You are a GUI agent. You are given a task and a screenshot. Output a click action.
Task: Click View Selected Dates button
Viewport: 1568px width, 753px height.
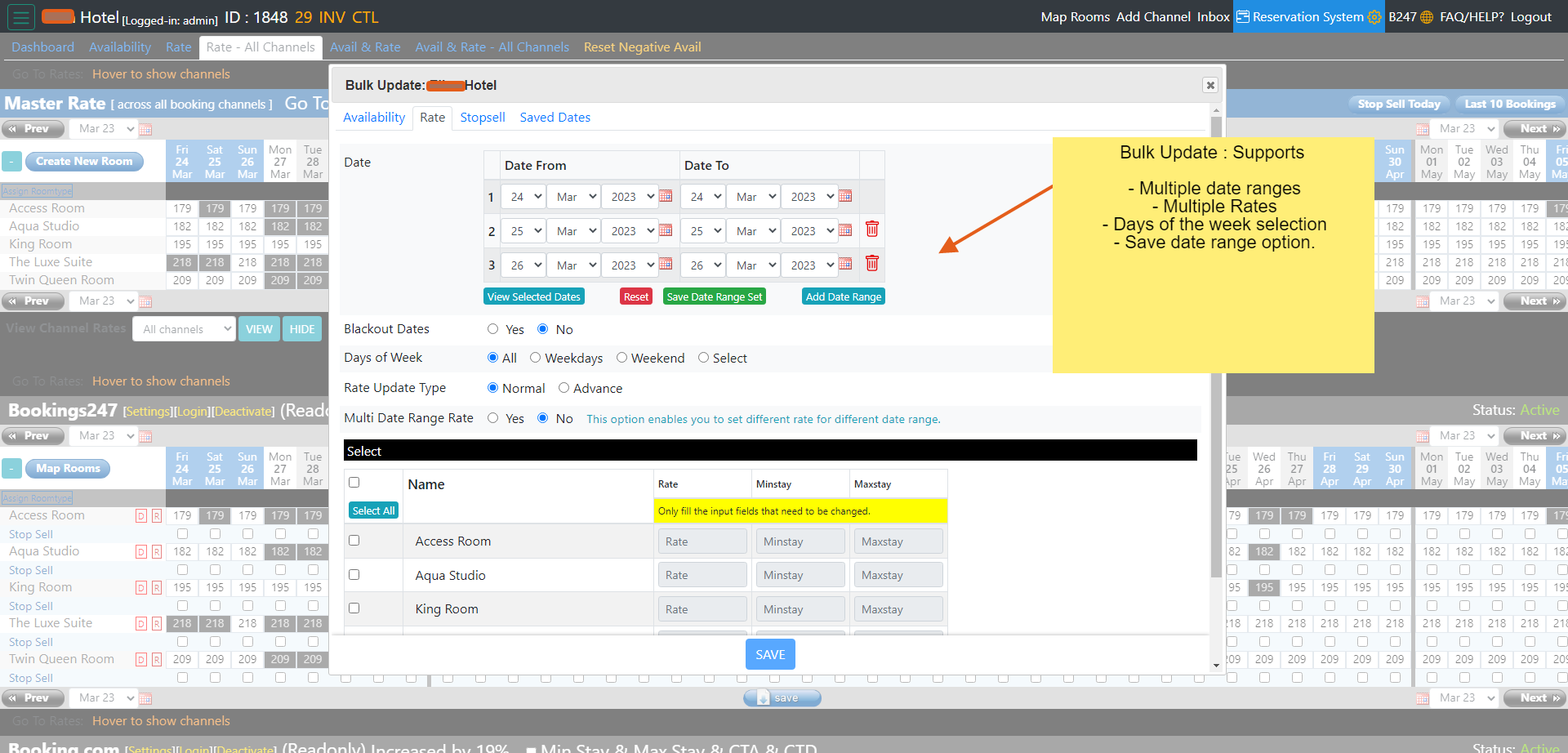(x=534, y=296)
